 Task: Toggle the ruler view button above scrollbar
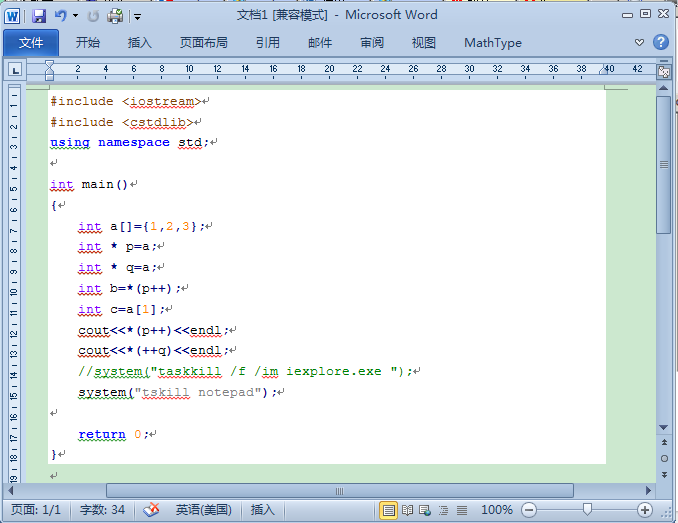[x=664, y=71]
